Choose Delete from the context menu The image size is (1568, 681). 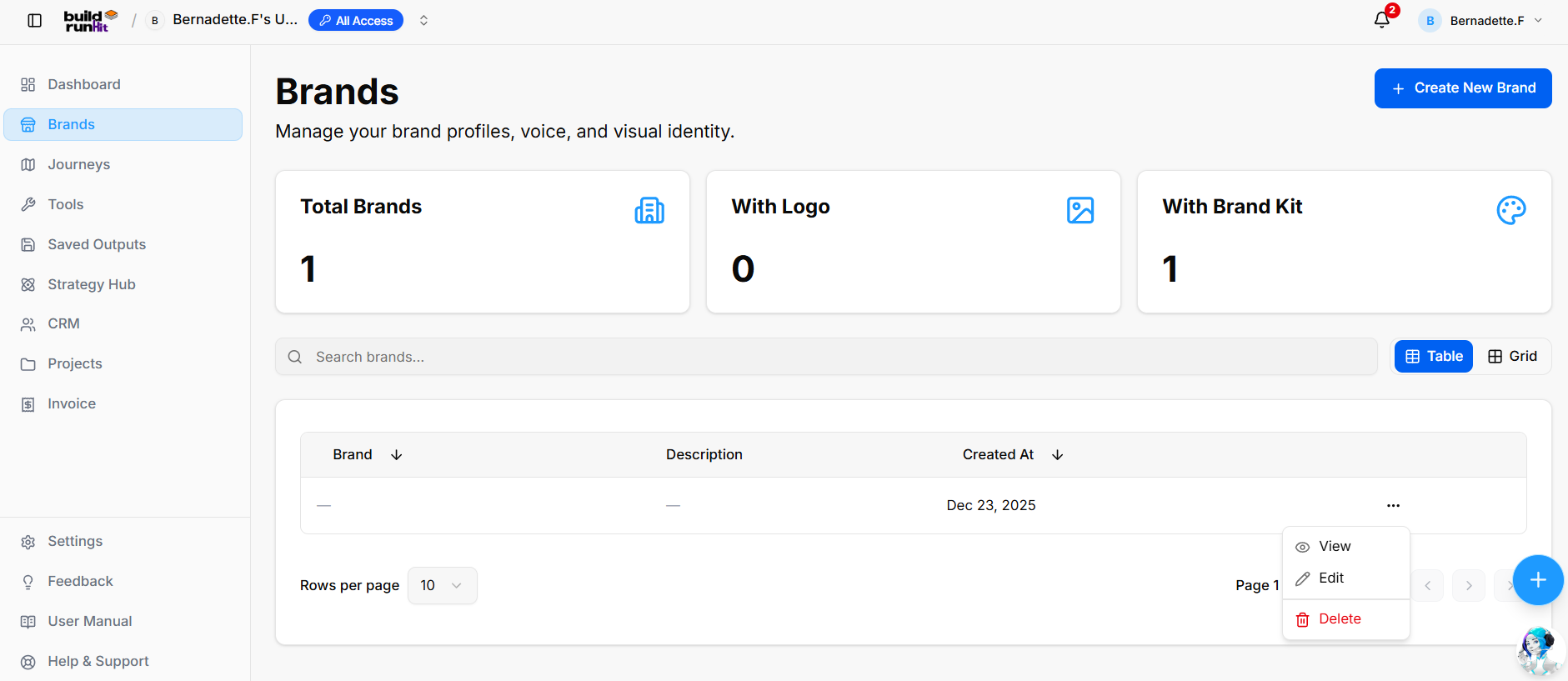[1346, 619]
